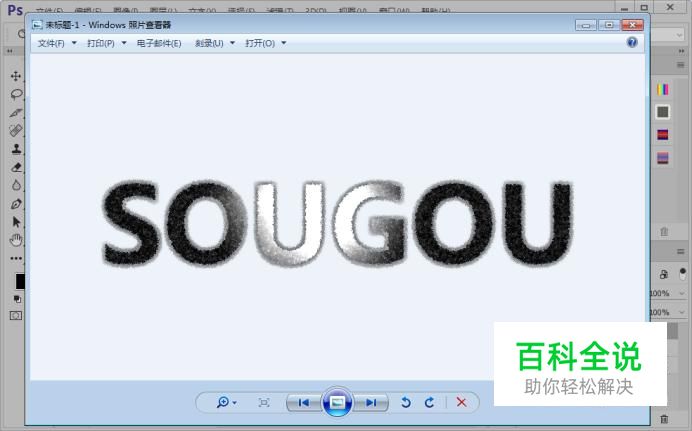692x431 pixels.
Task: Click 电子邮件(E) in photo viewer
Action: [x=159, y=43]
